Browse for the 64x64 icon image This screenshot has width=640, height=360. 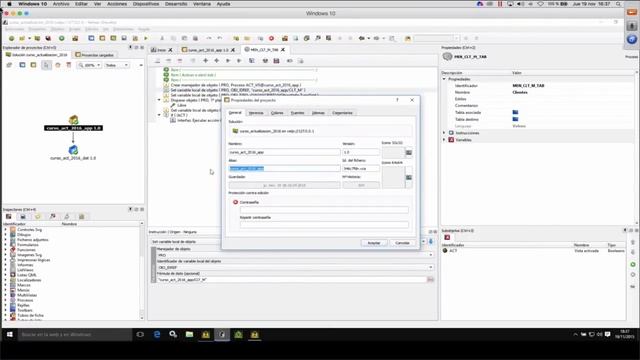pyautogui.click(x=409, y=178)
